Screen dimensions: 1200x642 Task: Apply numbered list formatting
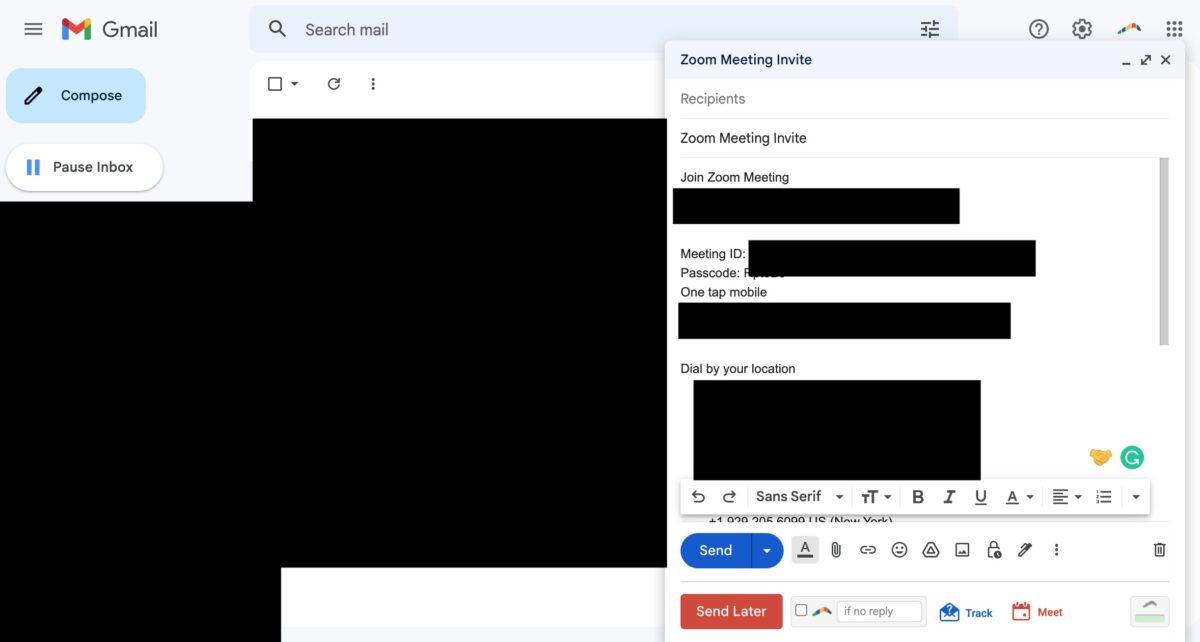1104,497
